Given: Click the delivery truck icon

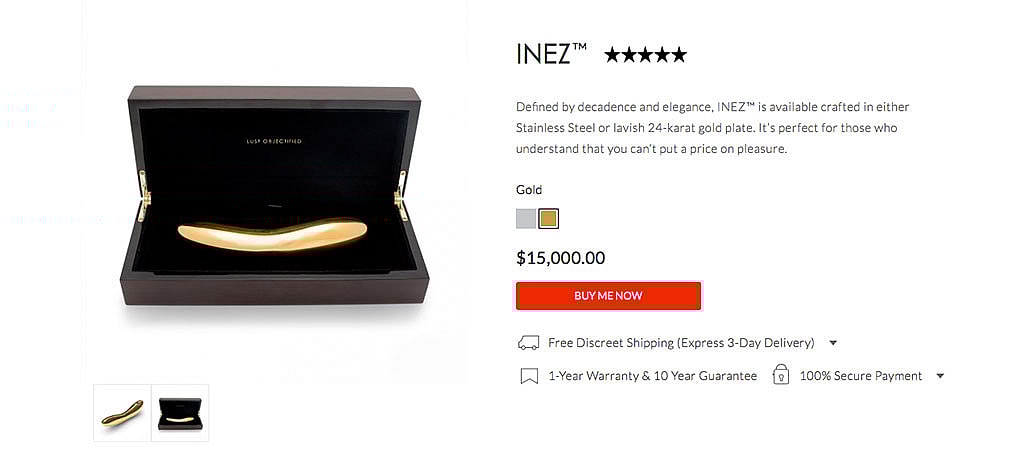Looking at the screenshot, I should [528, 343].
